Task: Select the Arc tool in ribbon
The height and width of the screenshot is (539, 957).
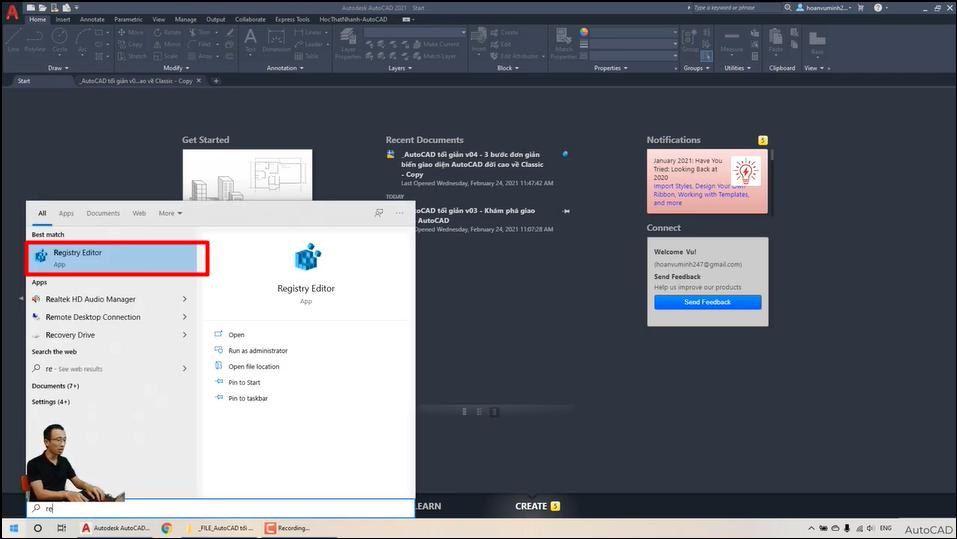Action: click(x=82, y=40)
